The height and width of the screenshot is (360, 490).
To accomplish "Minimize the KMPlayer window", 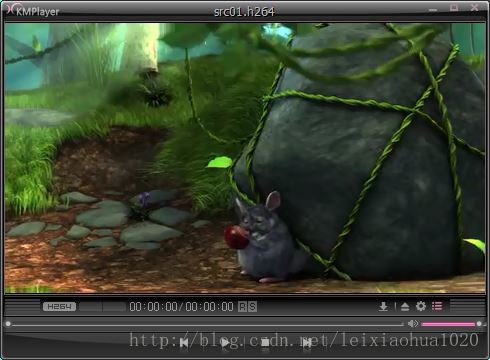I will point(433,10).
